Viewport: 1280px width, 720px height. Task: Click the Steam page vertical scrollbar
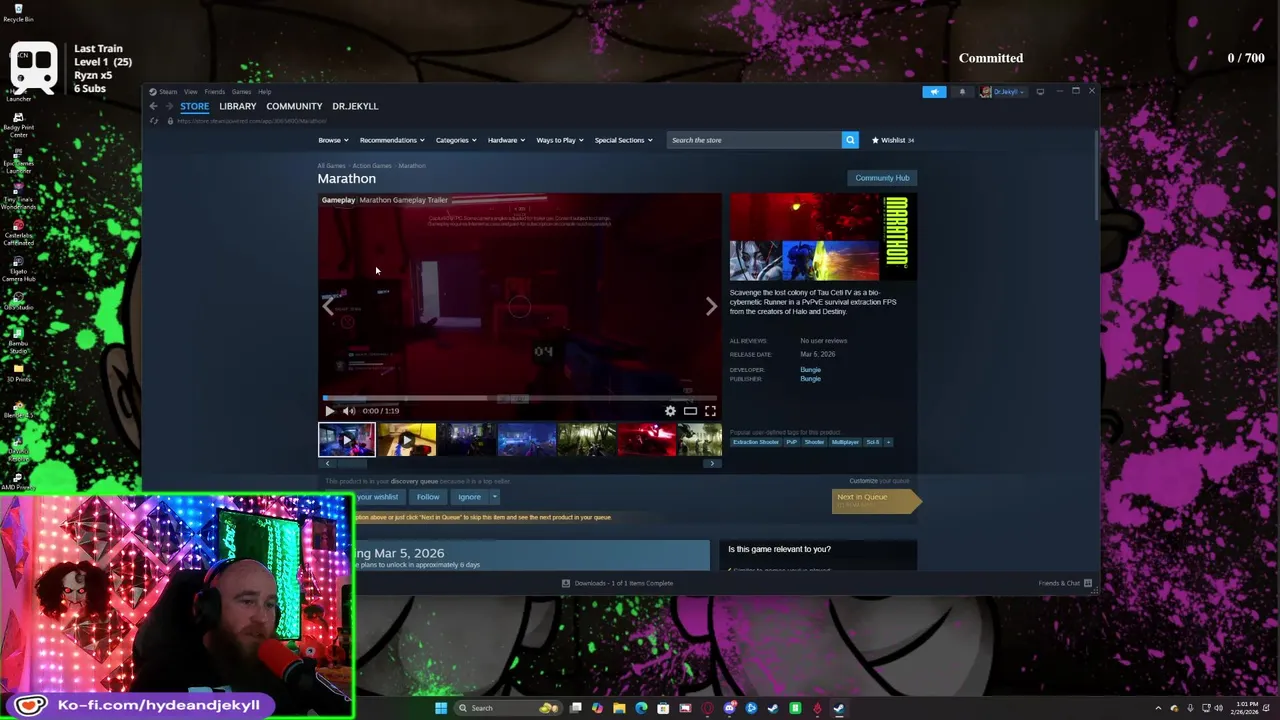1097,176
